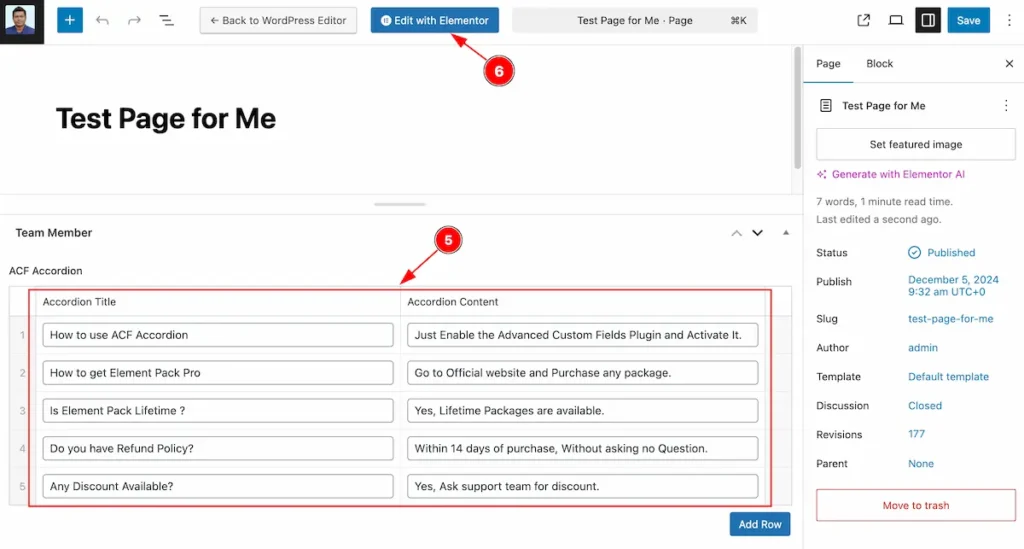Click row 3 handle in repeater
The image size is (1024, 549).
[x=22, y=411]
